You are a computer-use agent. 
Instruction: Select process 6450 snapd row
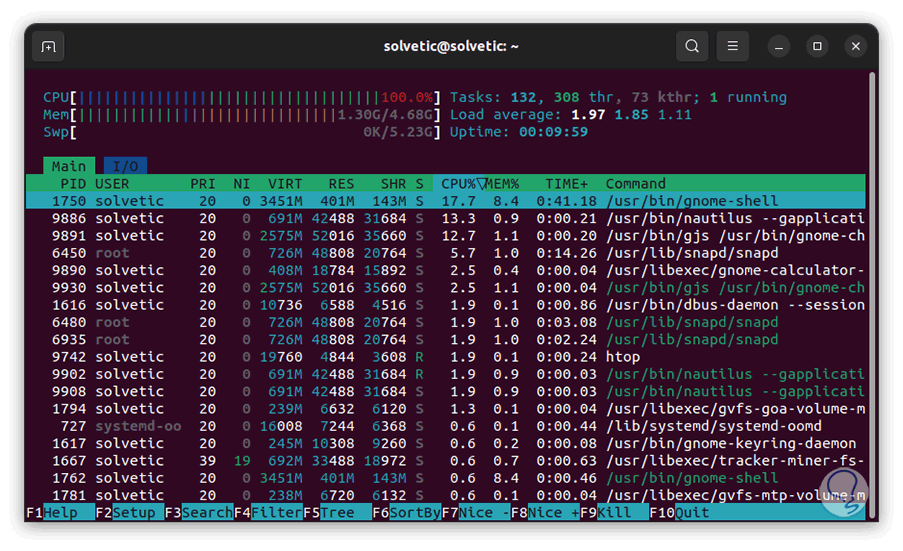point(445,253)
